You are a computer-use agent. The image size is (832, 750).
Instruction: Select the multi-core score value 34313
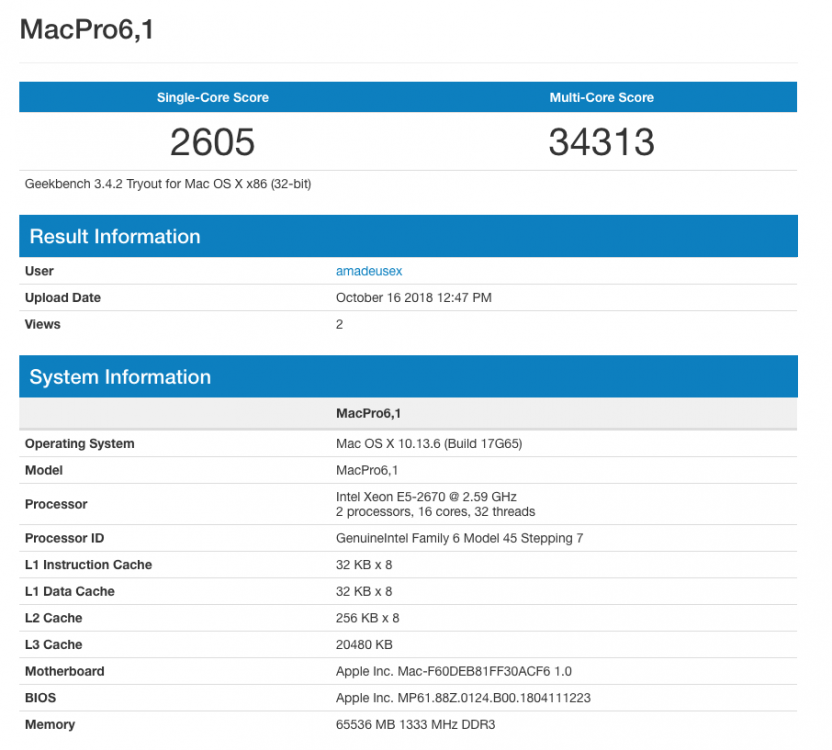click(601, 142)
